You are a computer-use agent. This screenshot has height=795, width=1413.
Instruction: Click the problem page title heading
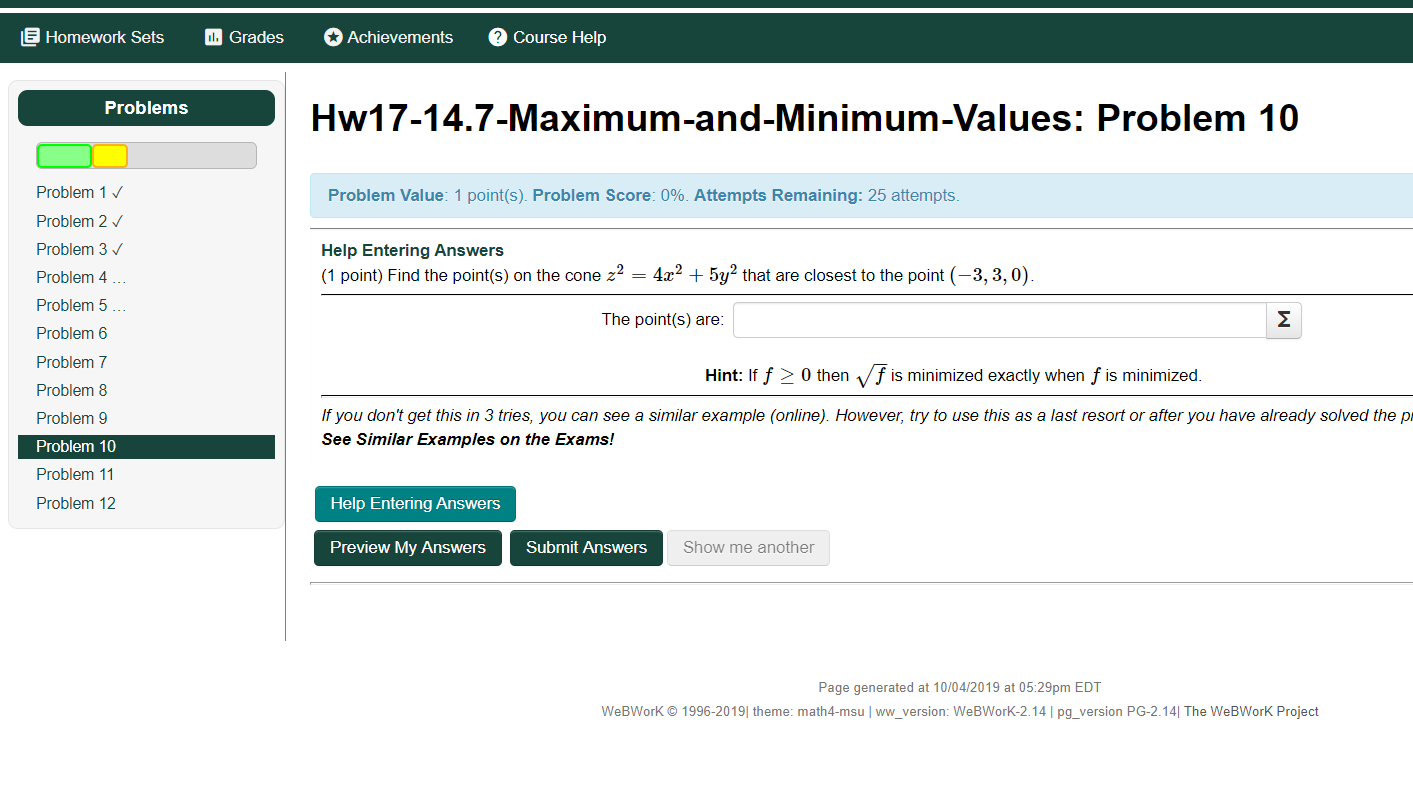805,118
